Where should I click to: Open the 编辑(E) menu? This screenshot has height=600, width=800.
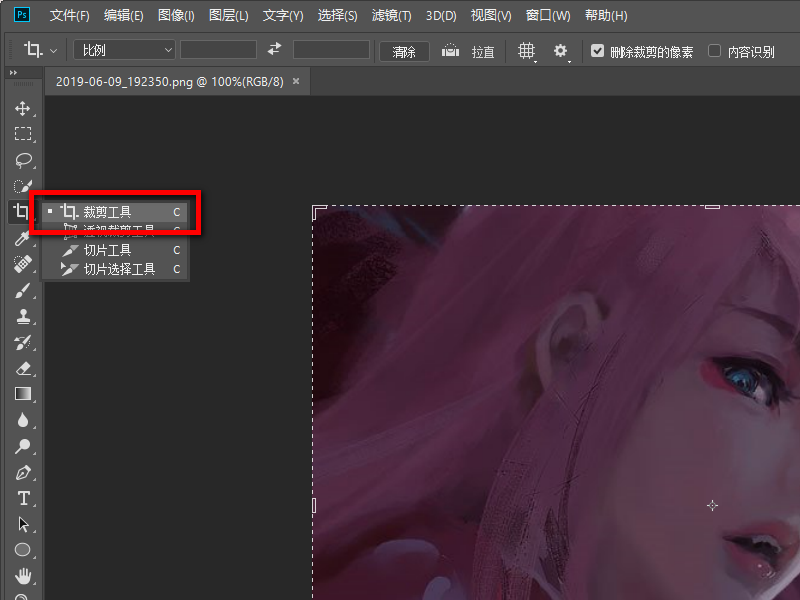(123, 15)
